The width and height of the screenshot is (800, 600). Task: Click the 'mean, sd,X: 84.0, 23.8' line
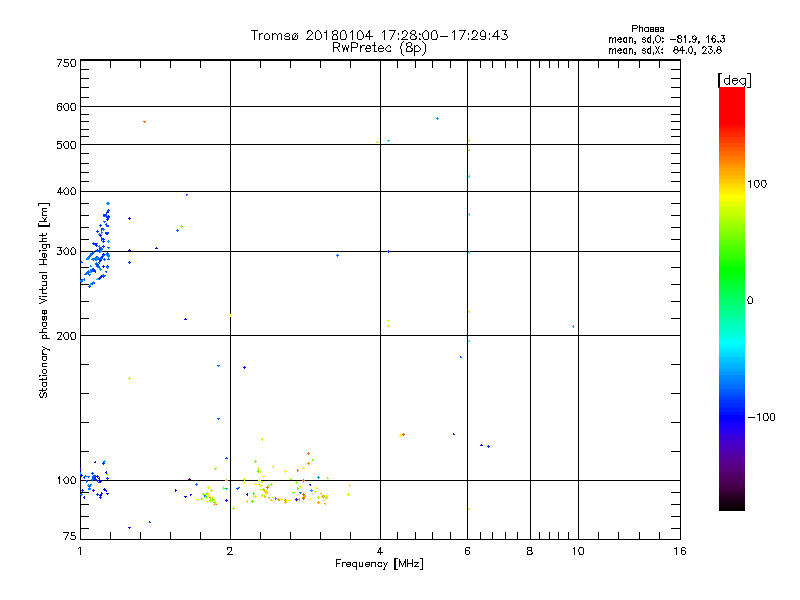pyautogui.click(x=665, y=50)
